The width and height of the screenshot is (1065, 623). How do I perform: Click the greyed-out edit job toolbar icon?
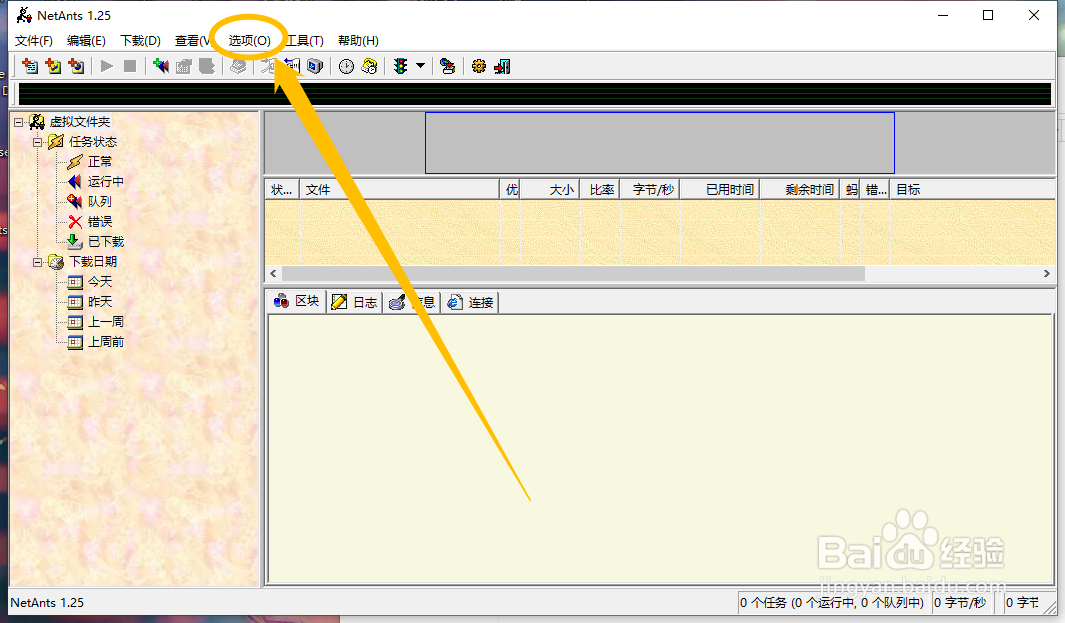[x=184, y=66]
